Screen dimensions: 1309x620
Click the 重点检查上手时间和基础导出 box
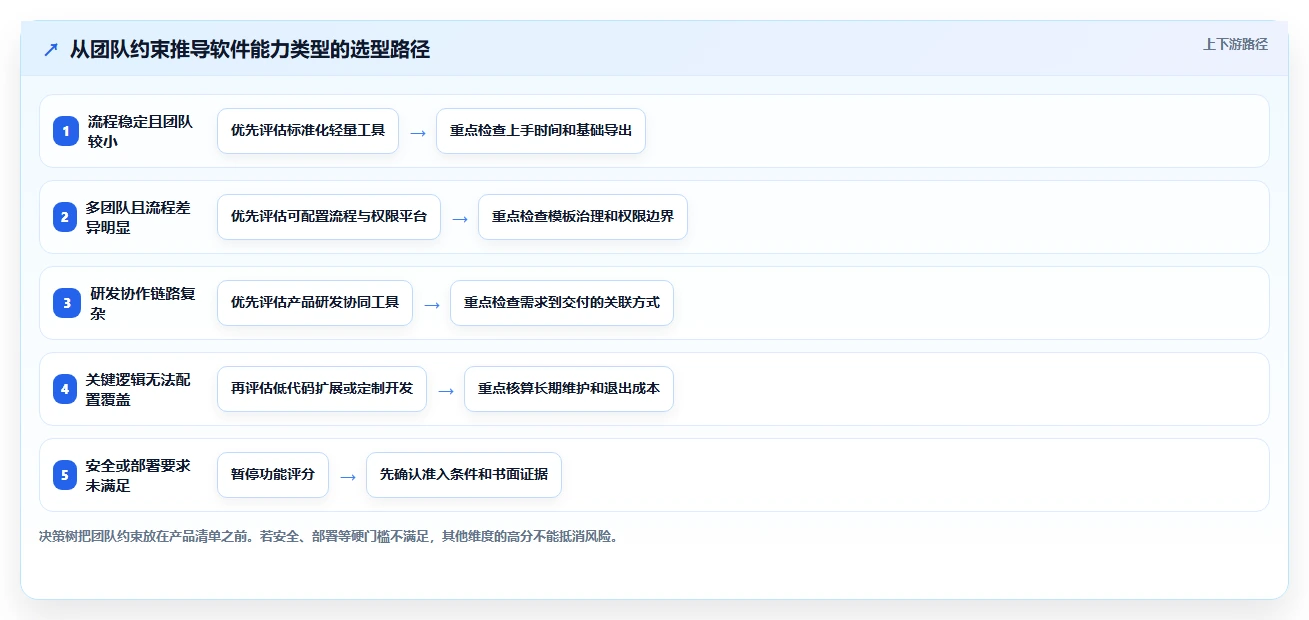point(541,131)
